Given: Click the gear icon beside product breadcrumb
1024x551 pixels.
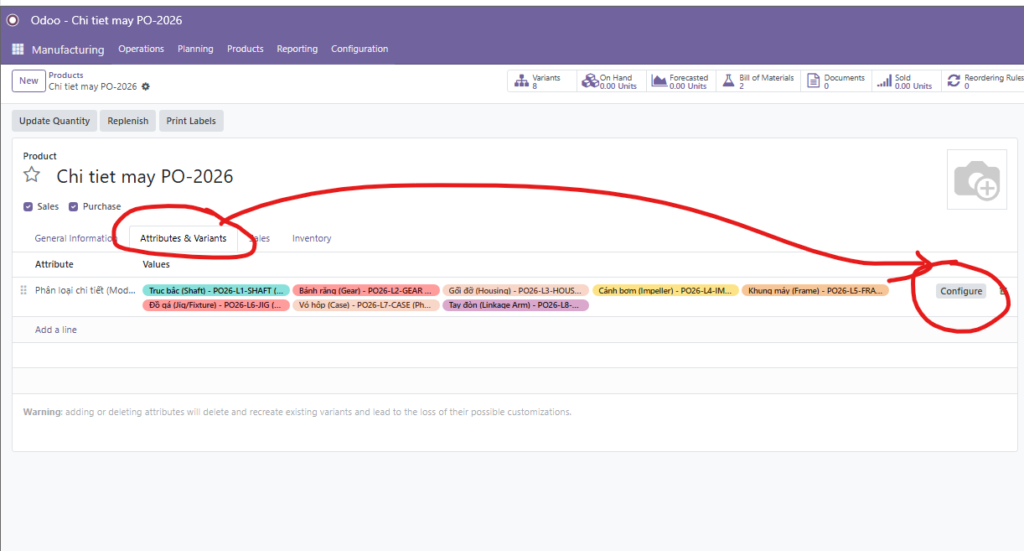Looking at the screenshot, I should pyautogui.click(x=145, y=87).
